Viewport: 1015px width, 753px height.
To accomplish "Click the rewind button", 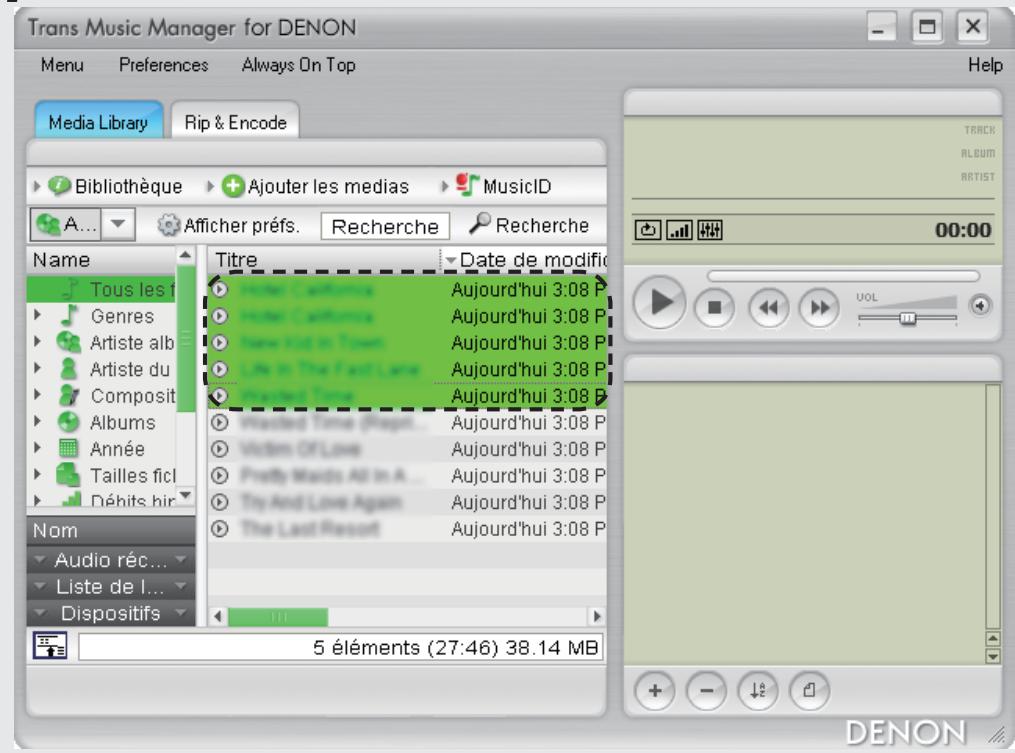I will 768,307.
